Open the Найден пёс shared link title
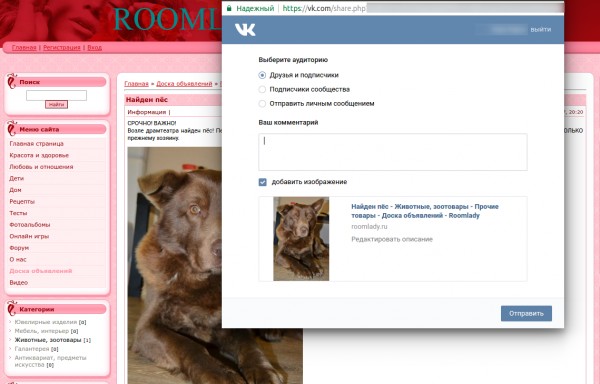The height and width of the screenshot is (384, 600). pyautogui.click(x=425, y=211)
